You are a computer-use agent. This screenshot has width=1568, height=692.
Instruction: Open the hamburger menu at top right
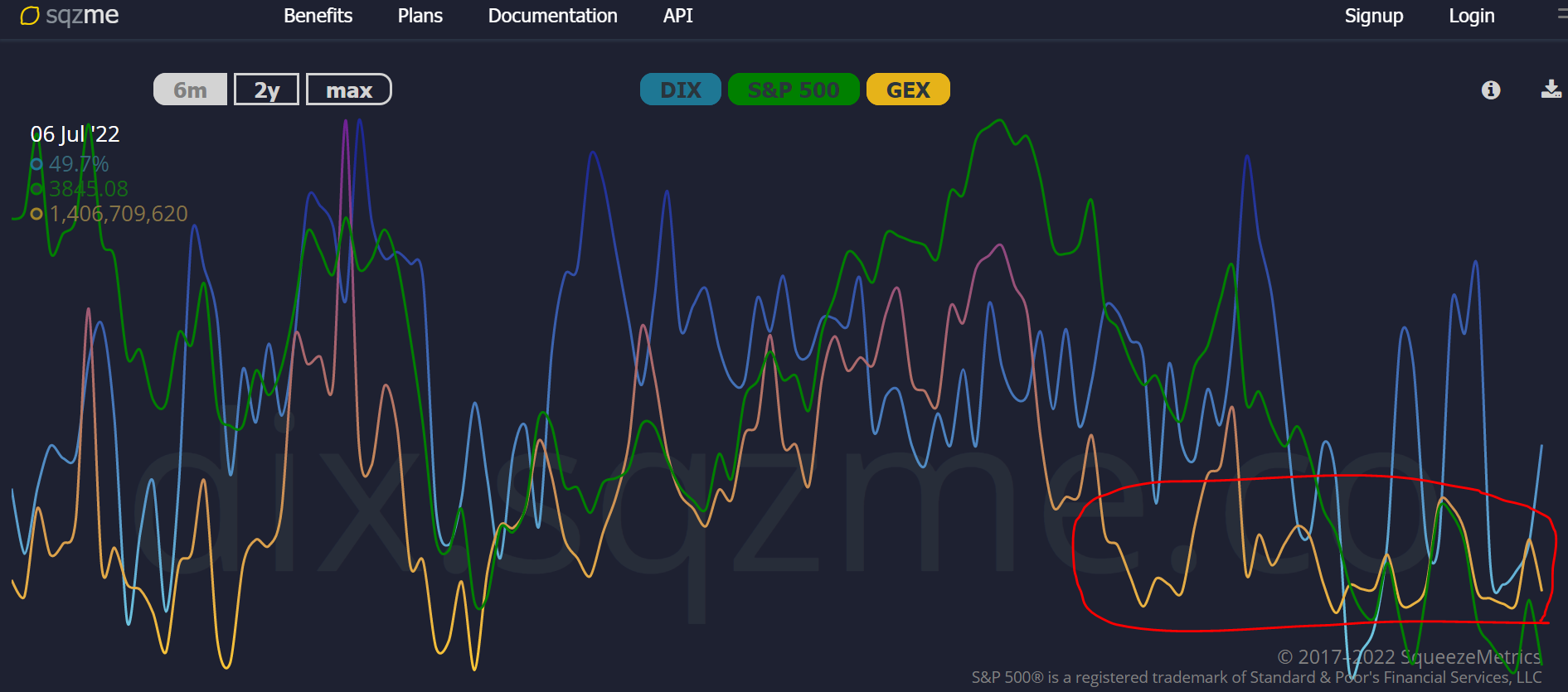(1561, 15)
